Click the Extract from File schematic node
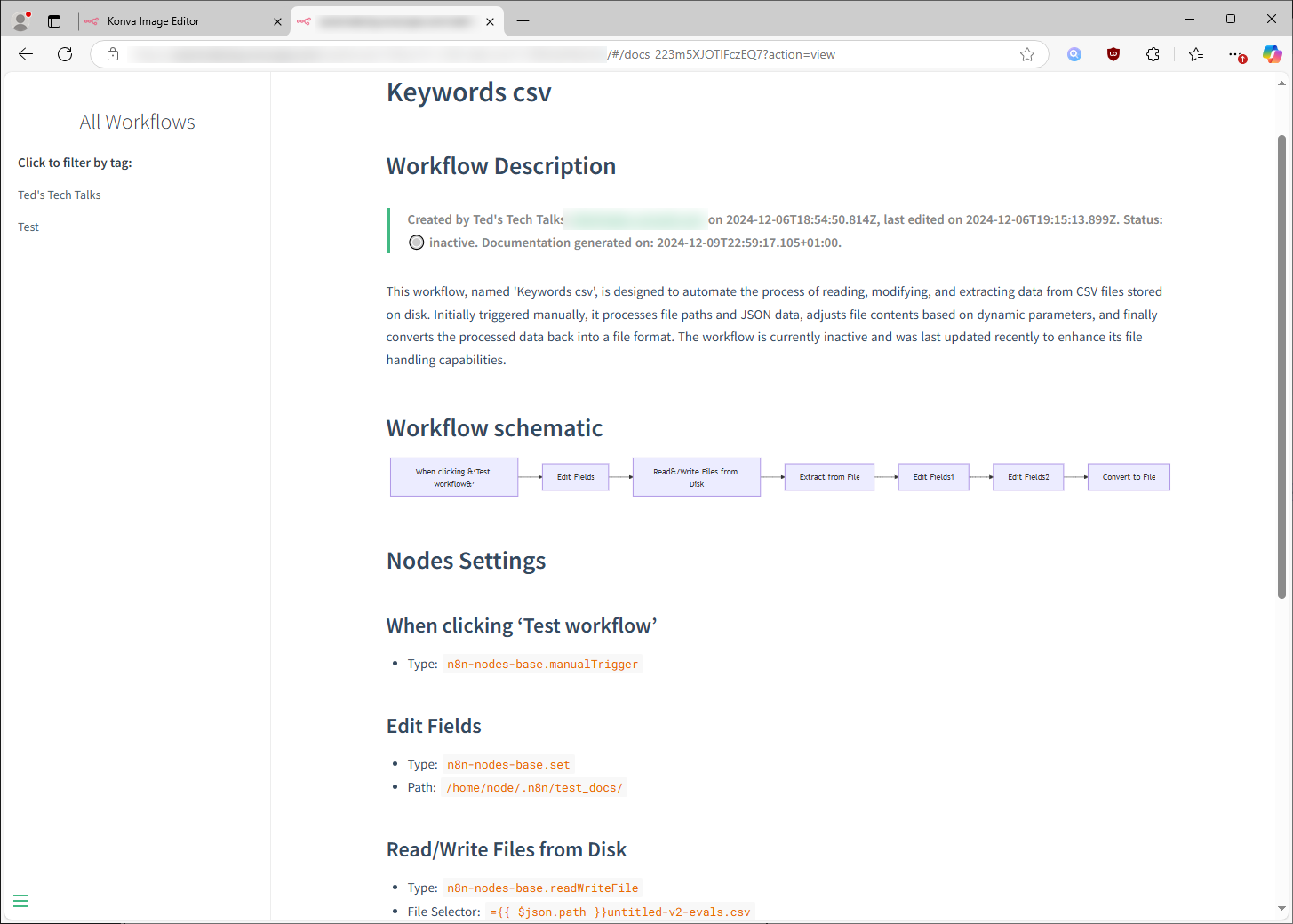Screen dimensions: 1293x924 (829, 477)
